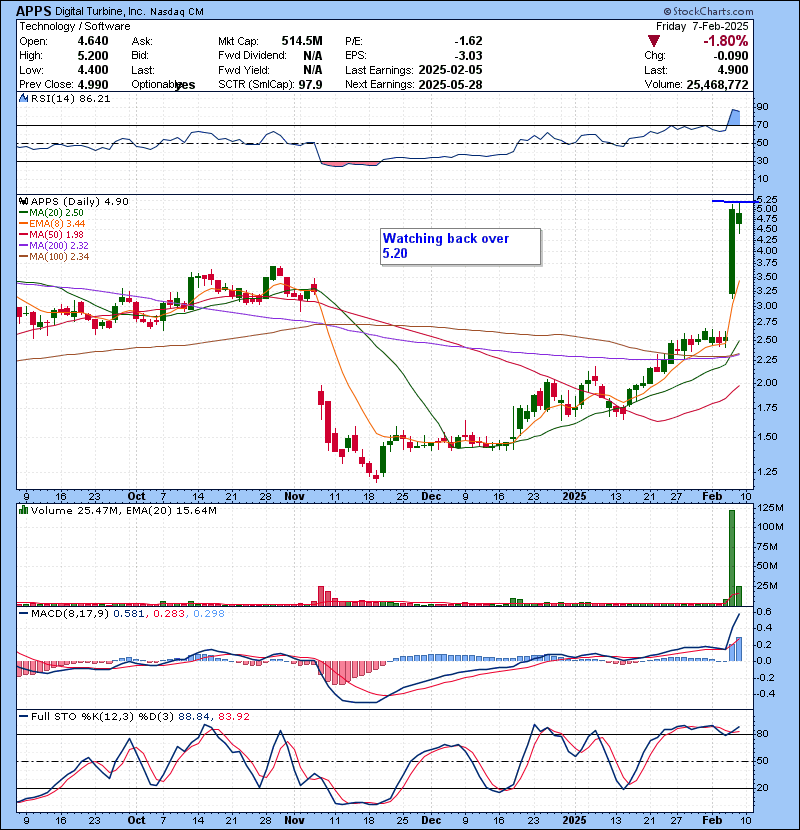Click the MACD signal value 0.283
The image size is (800, 830).
point(169,613)
